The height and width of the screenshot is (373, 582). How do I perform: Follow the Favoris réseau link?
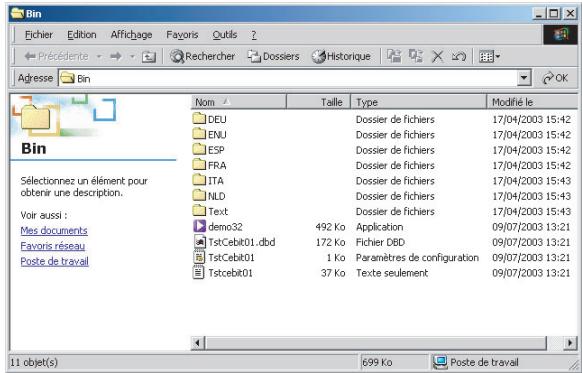(53, 246)
